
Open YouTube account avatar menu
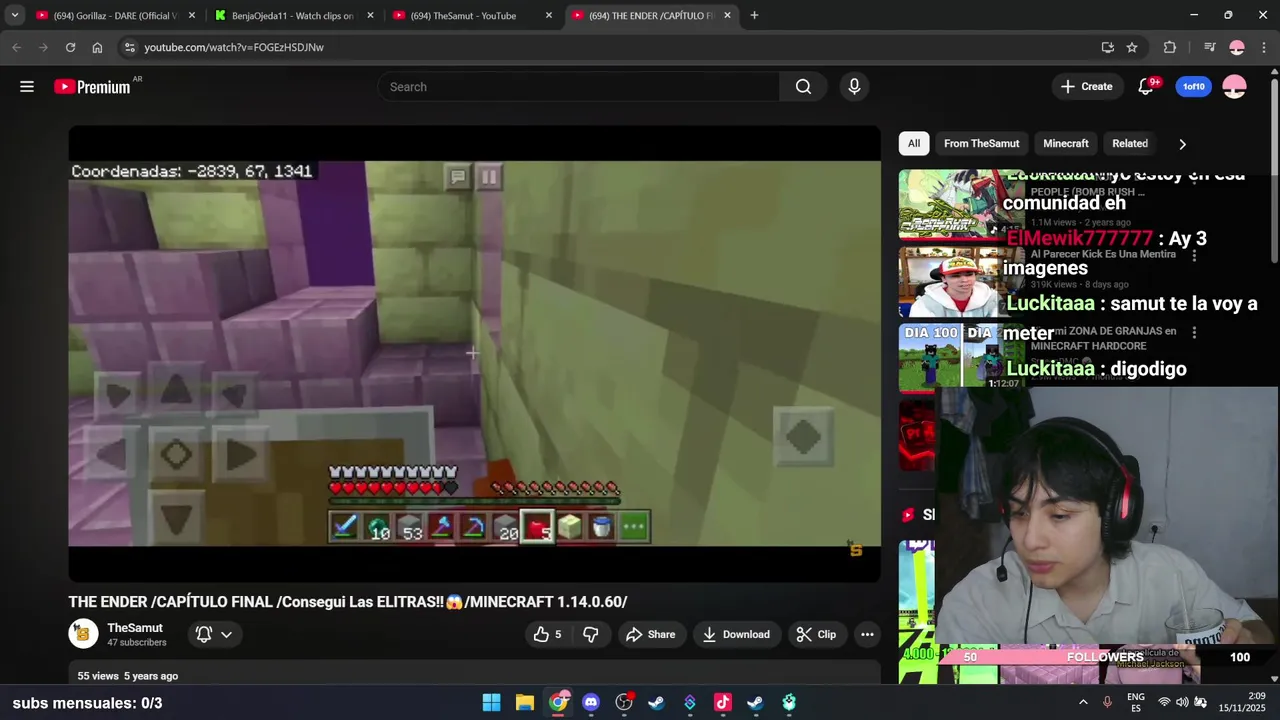[1235, 87]
